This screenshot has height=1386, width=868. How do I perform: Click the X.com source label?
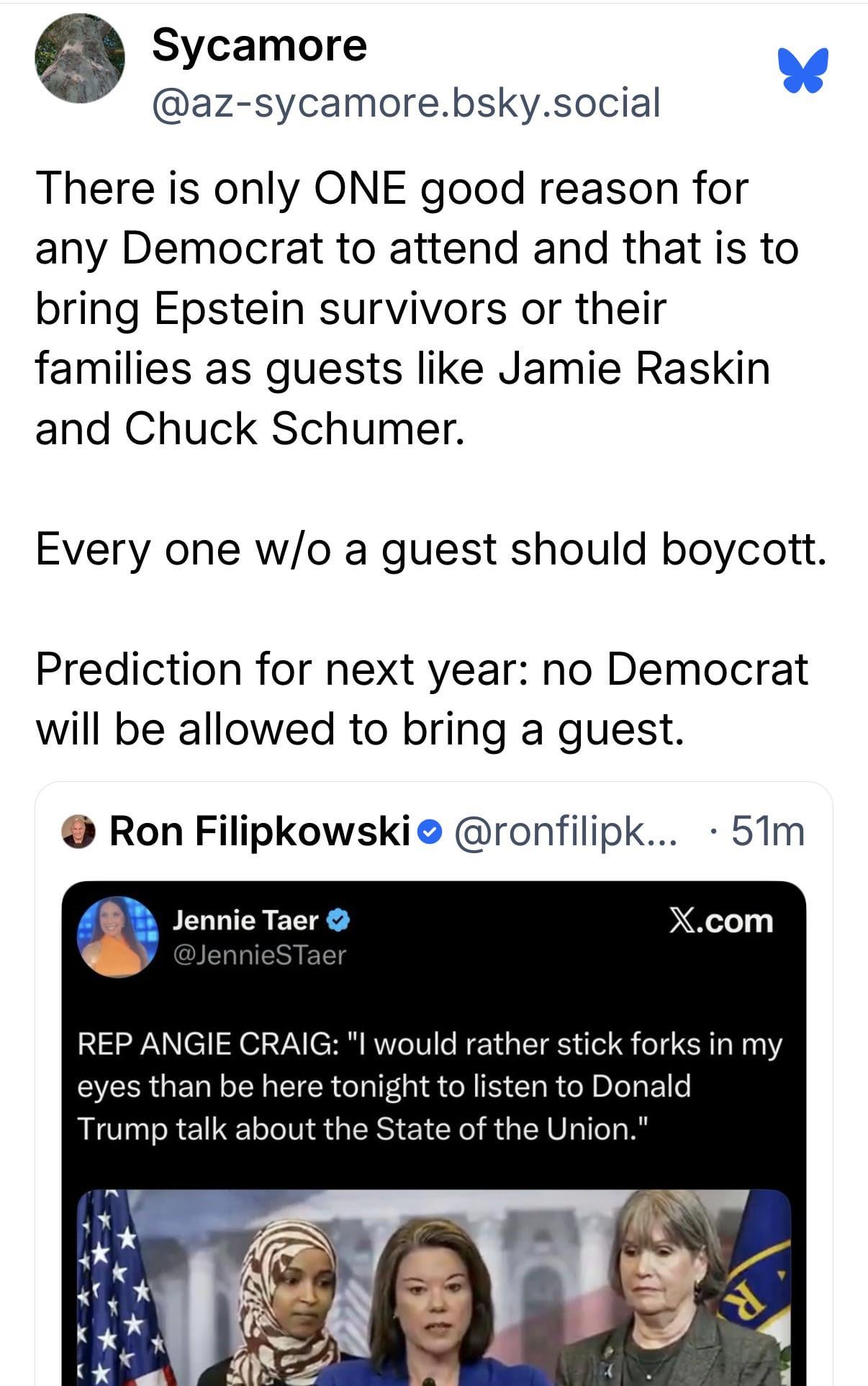point(720,921)
